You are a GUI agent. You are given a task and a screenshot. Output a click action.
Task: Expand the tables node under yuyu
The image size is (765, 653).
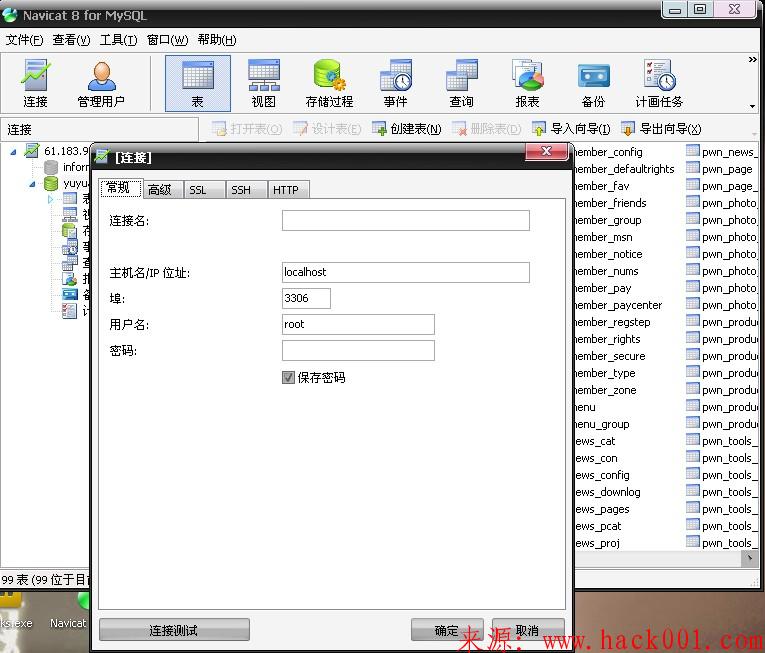pyautogui.click(x=50, y=199)
